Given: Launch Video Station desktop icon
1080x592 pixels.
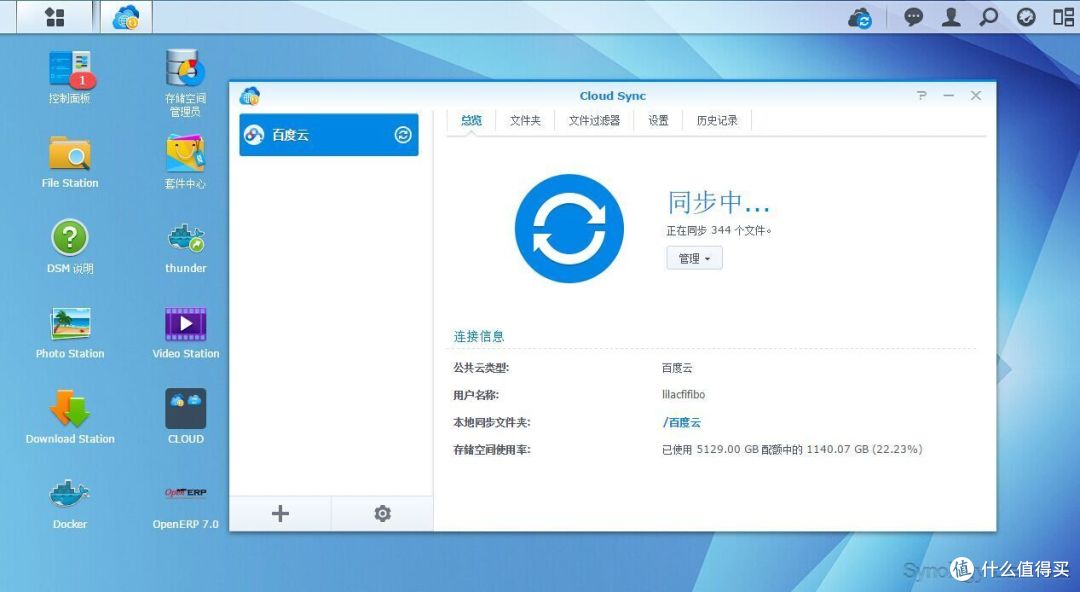Looking at the screenshot, I should (185, 333).
